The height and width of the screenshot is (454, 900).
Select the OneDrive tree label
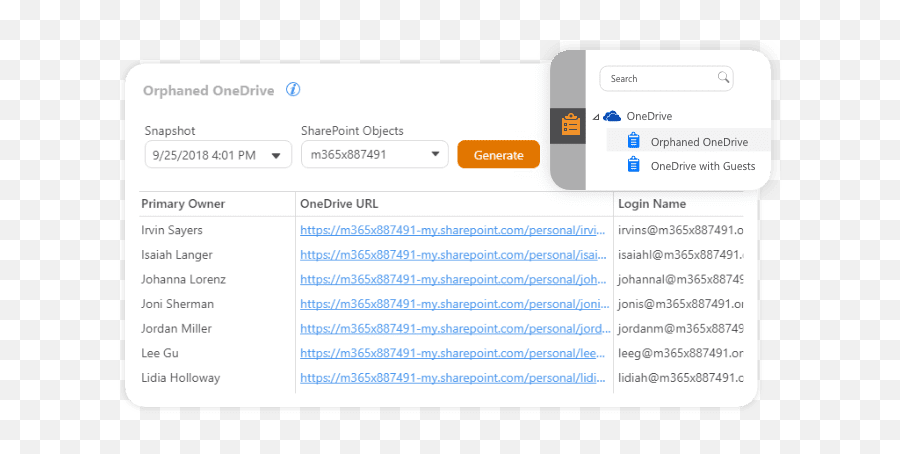tap(649, 116)
